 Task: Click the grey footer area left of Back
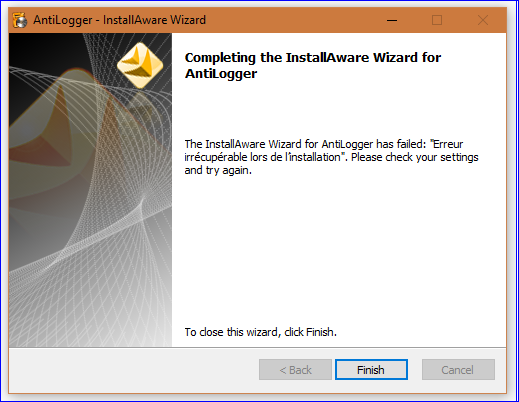(x=133, y=370)
